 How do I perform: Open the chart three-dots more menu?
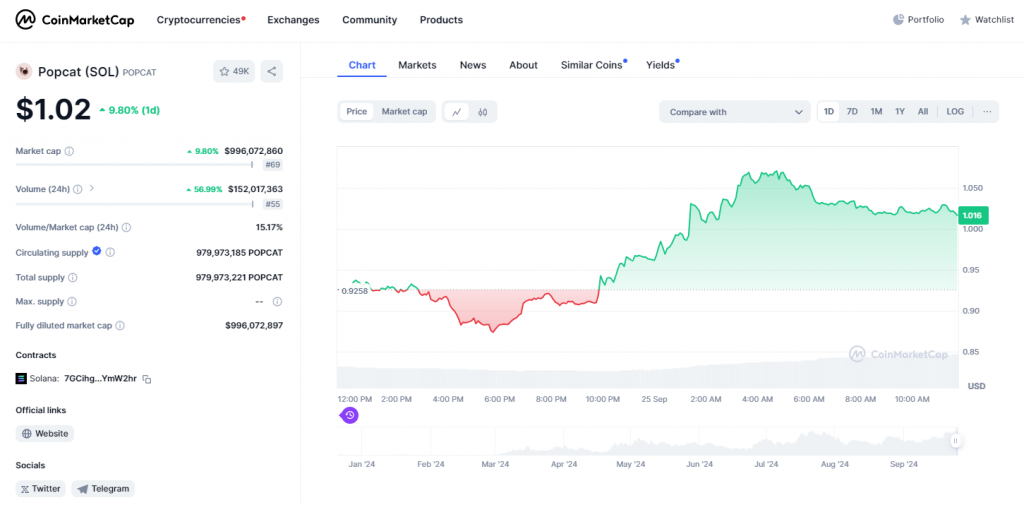click(987, 112)
